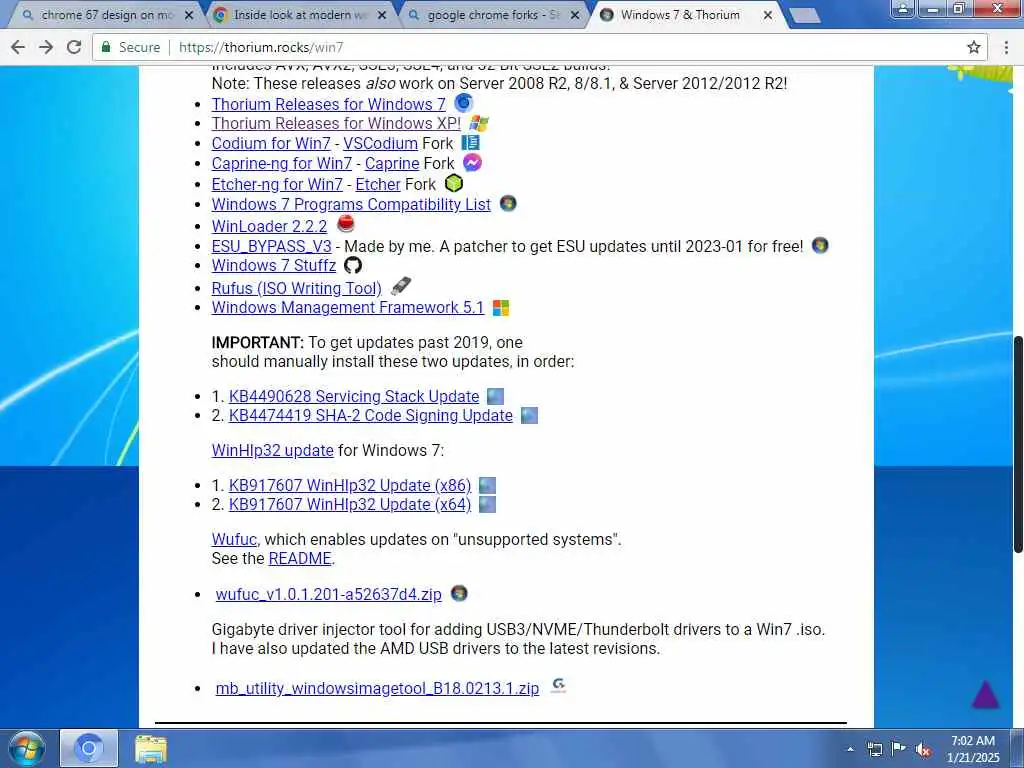Open Windows 7 Programs Compatibility List
The height and width of the screenshot is (768, 1024).
(351, 204)
